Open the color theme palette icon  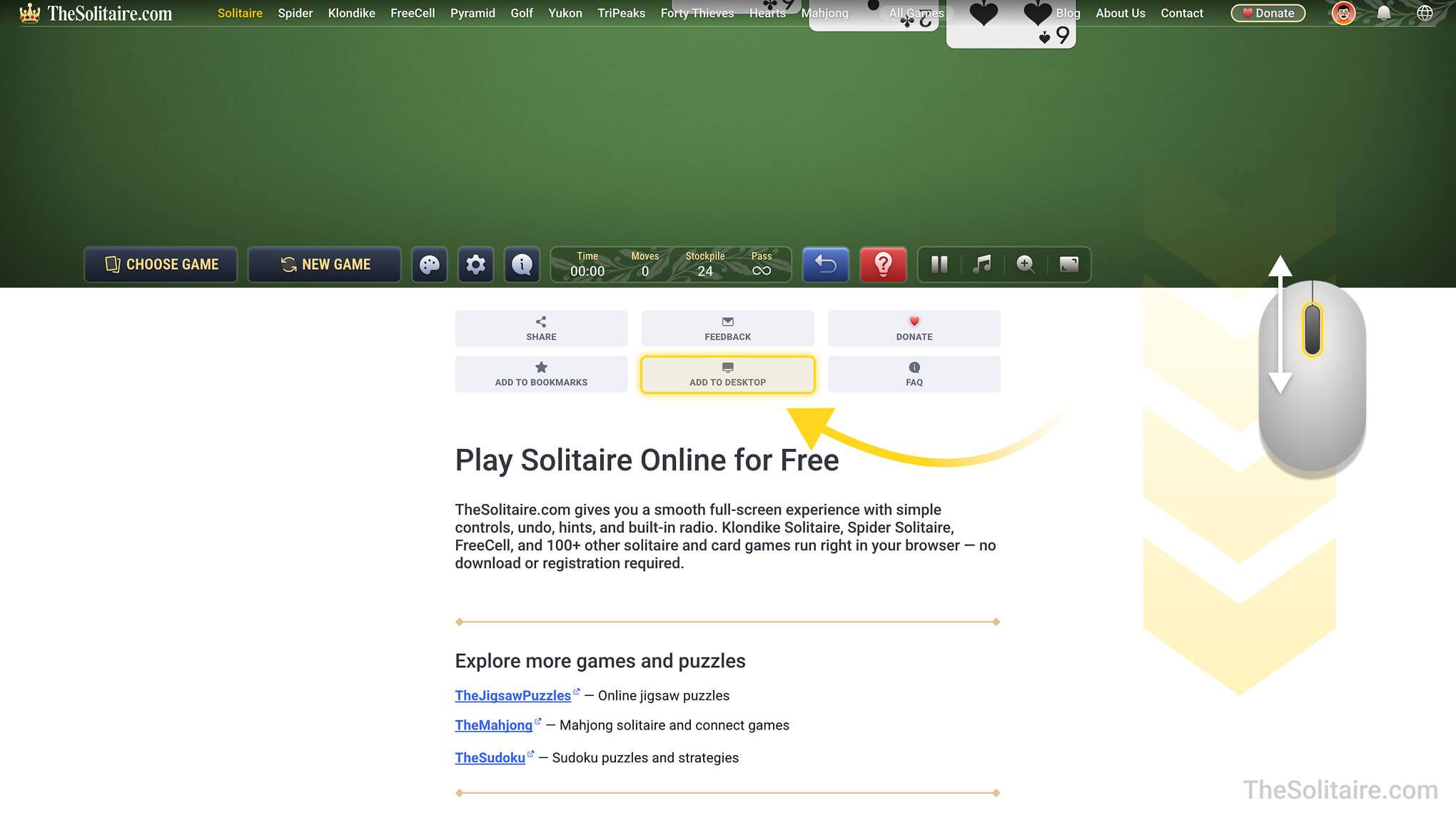coord(430,265)
